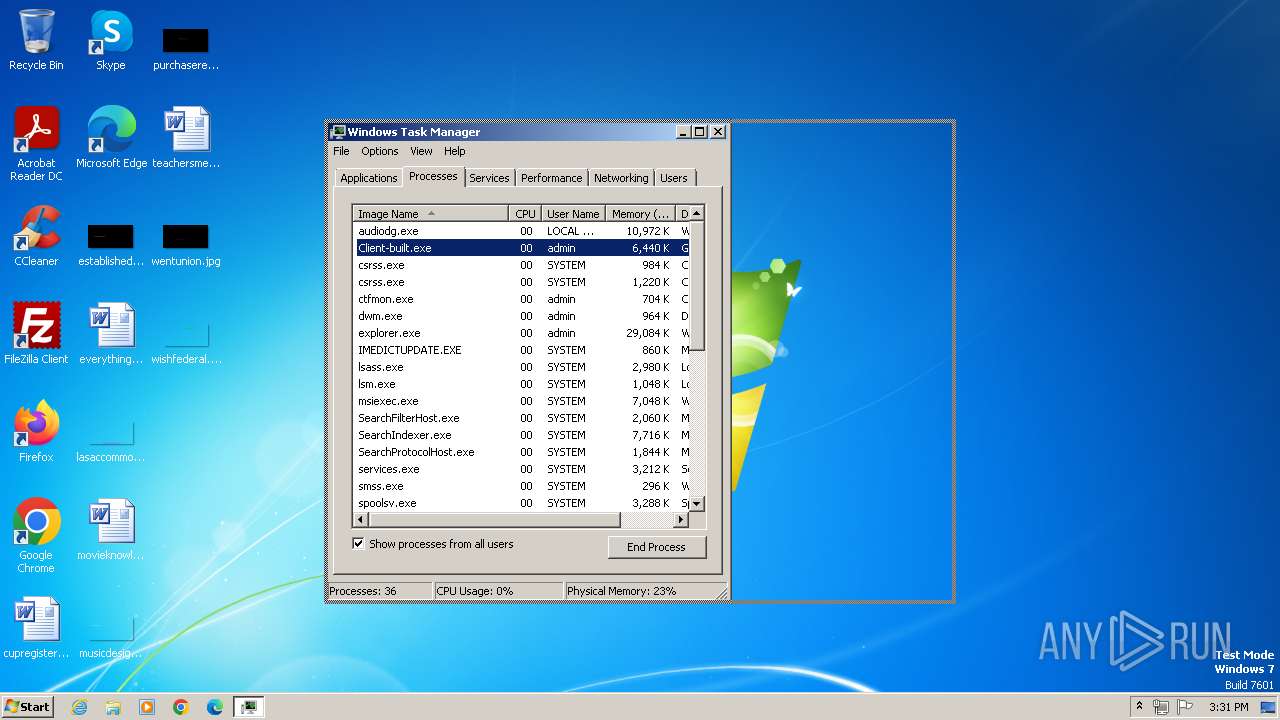The image size is (1280, 720).
Task: Open Edge from the taskbar
Action: 215,707
